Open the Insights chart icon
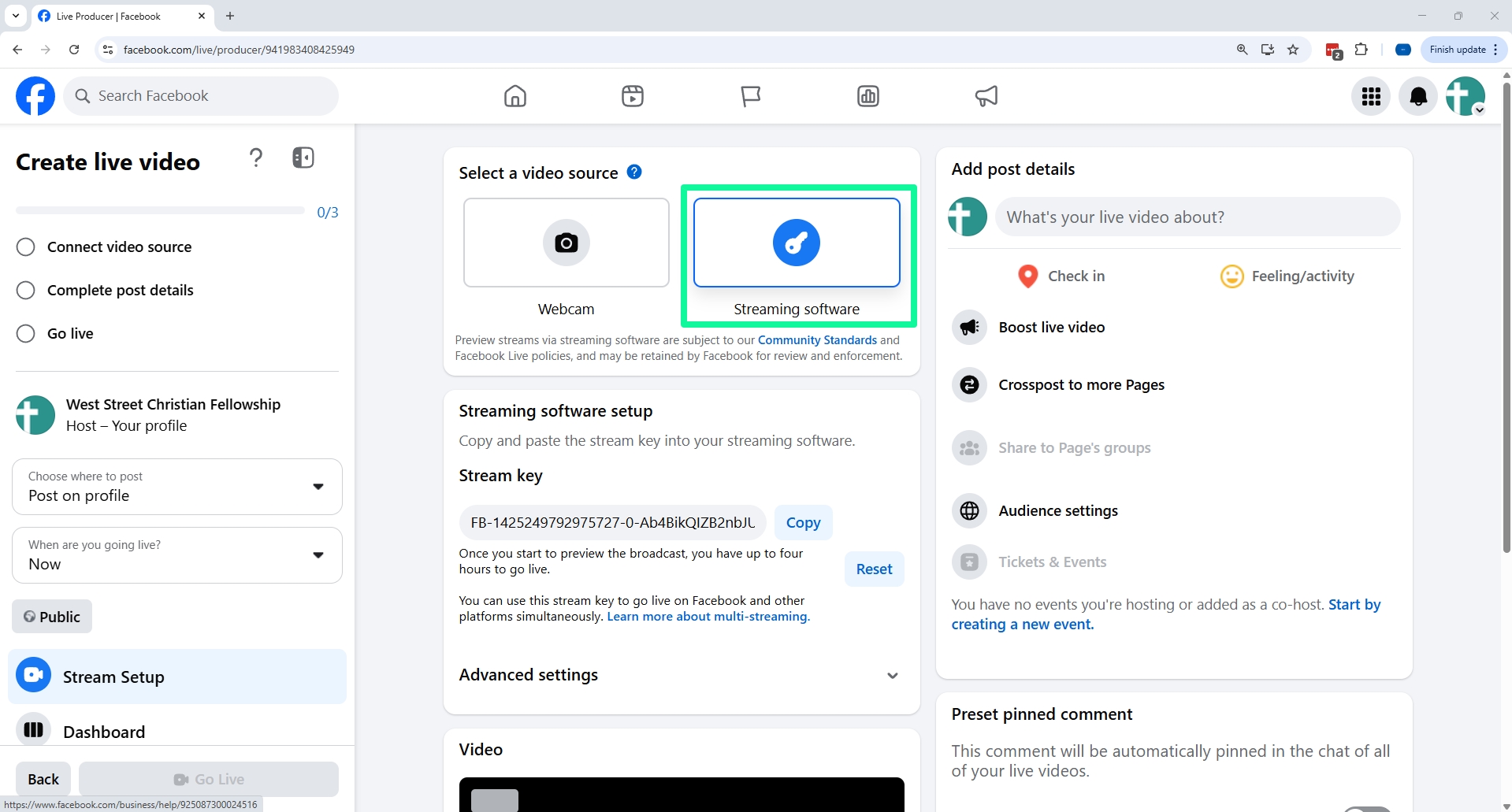 [868, 96]
